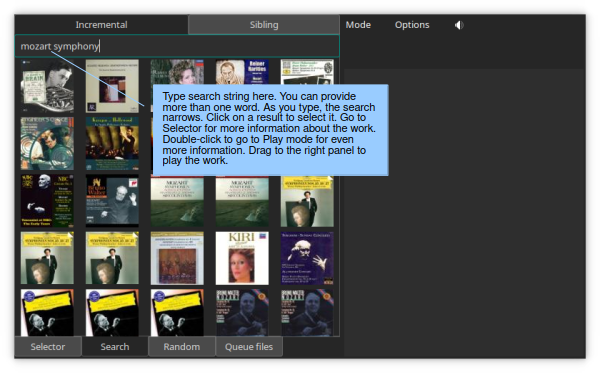Image resolution: width=601 pixels, height=373 pixels.
Task: Select the NBC Toscanini Early Years album
Action: click(x=47, y=201)
